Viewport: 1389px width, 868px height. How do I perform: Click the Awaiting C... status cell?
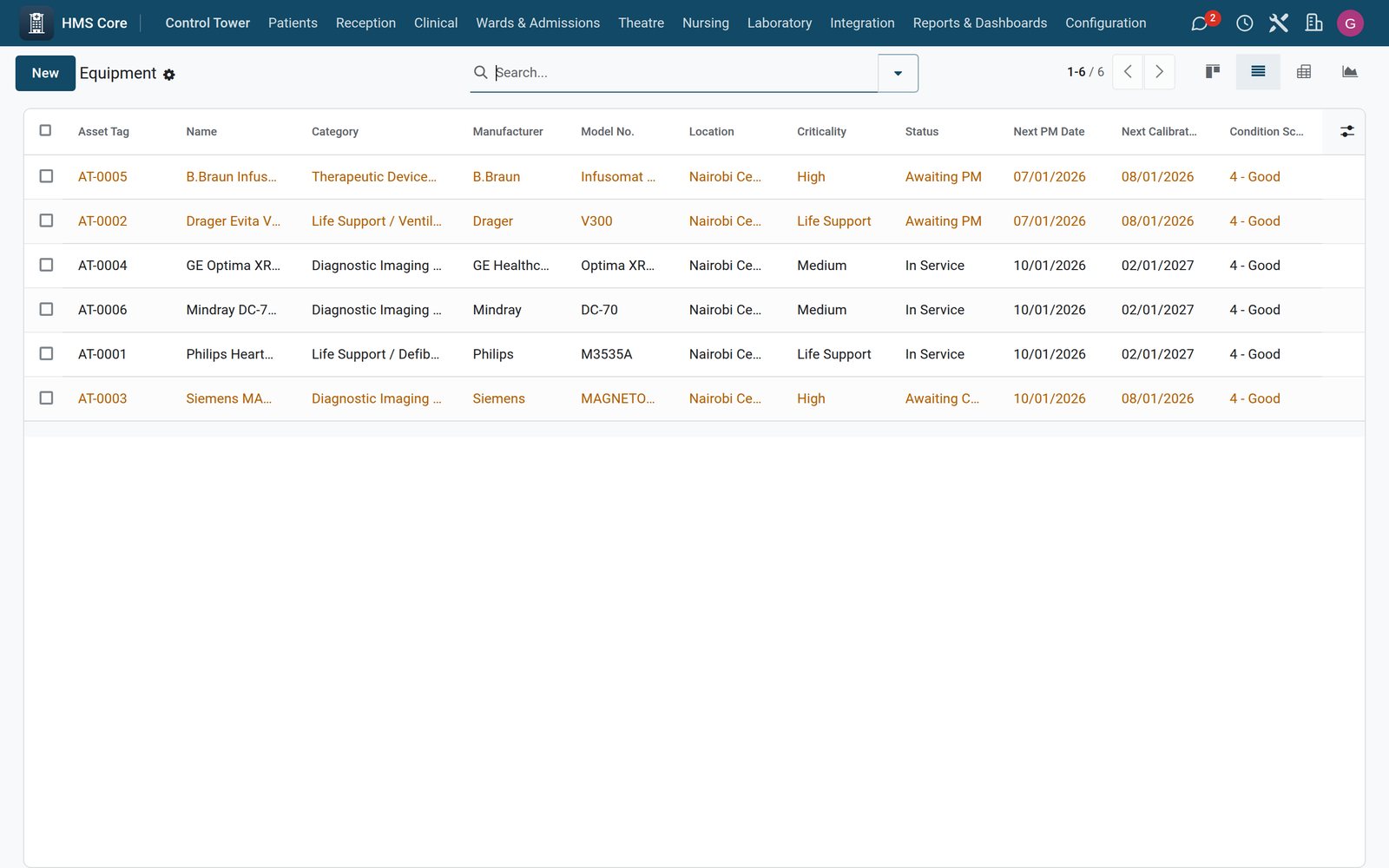tap(942, 398)
